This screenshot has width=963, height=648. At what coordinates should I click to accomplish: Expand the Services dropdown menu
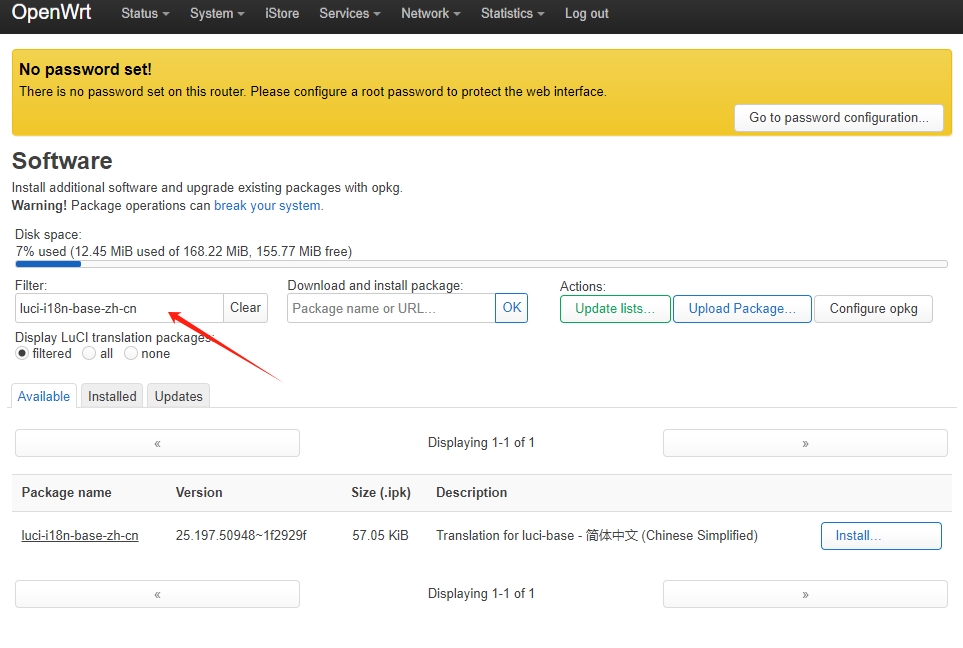click(x=349, y=14)
